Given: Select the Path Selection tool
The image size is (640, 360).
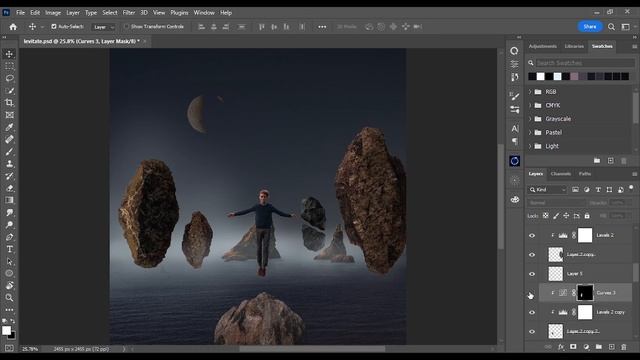Looking at the screenshot, I should point(9,261).
